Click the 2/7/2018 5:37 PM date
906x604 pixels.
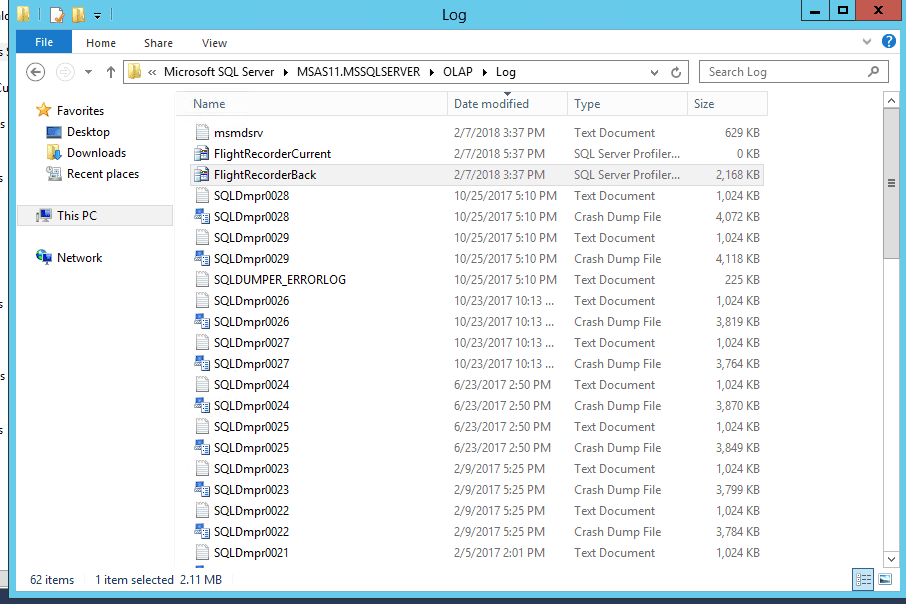tap(499, 153)
